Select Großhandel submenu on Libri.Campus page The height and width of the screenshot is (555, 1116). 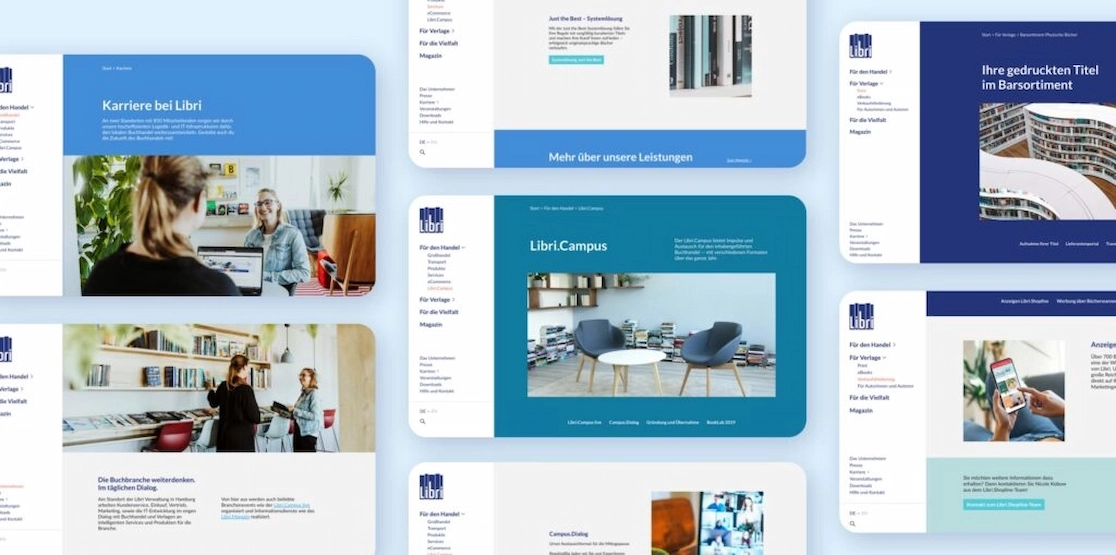(437, 255)
